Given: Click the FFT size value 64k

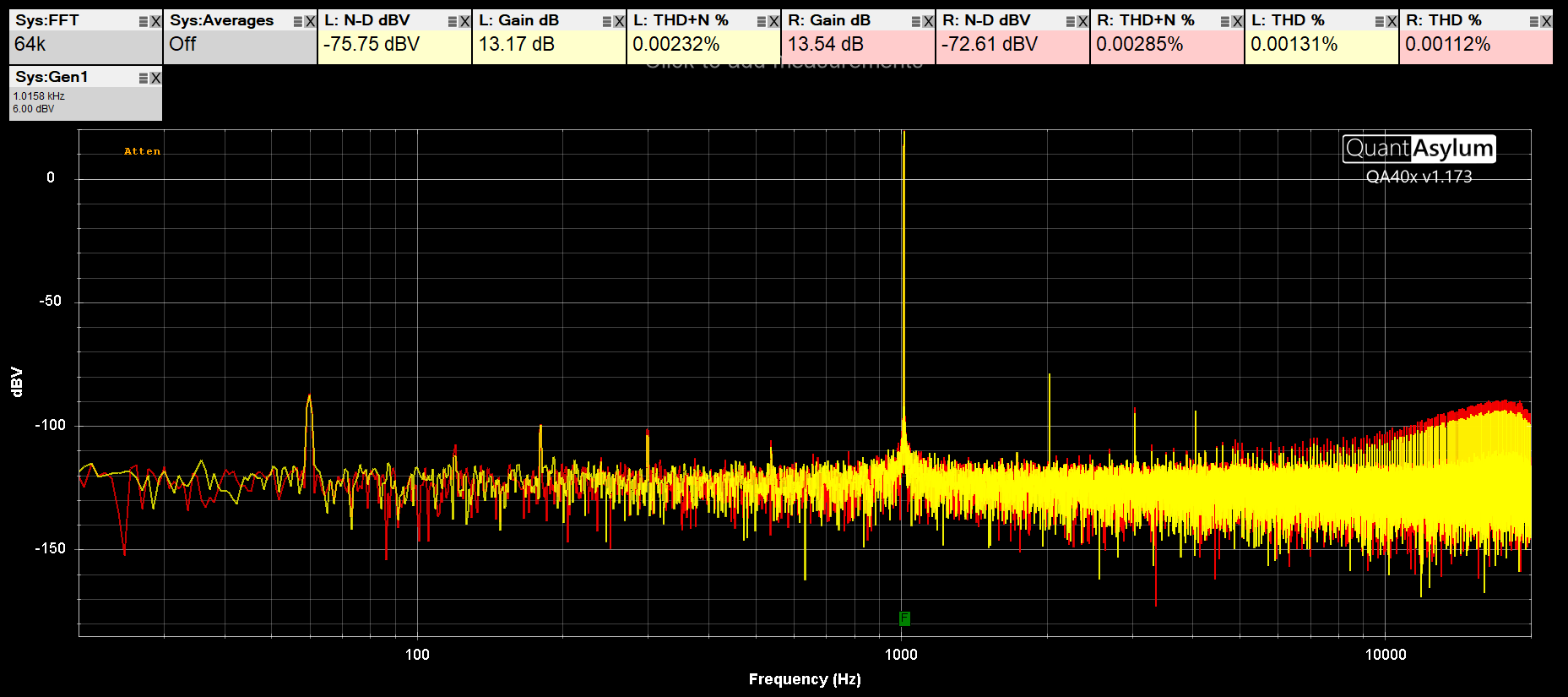Looking at the screenshot, I should (30, 44).
